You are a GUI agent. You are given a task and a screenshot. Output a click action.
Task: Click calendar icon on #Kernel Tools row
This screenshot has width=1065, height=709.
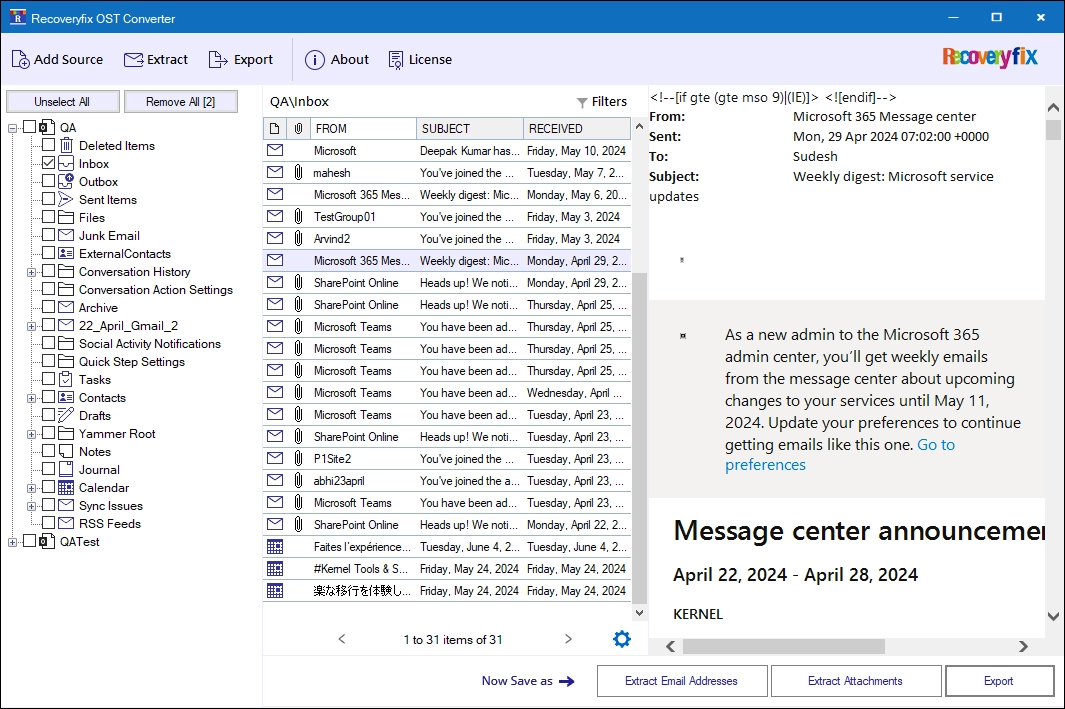pos(275,568)
